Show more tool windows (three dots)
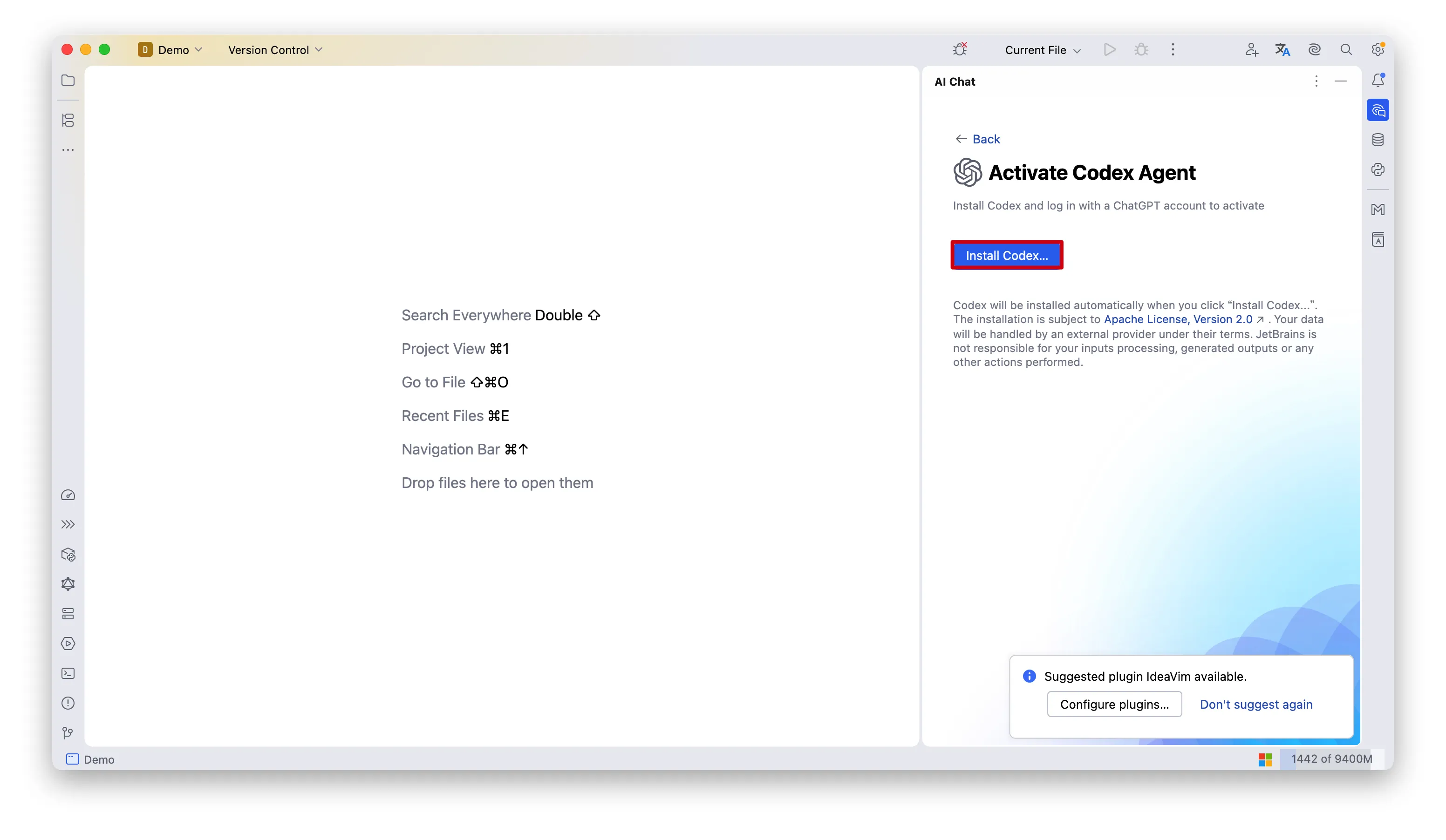1446x840 pixels. 68,150
